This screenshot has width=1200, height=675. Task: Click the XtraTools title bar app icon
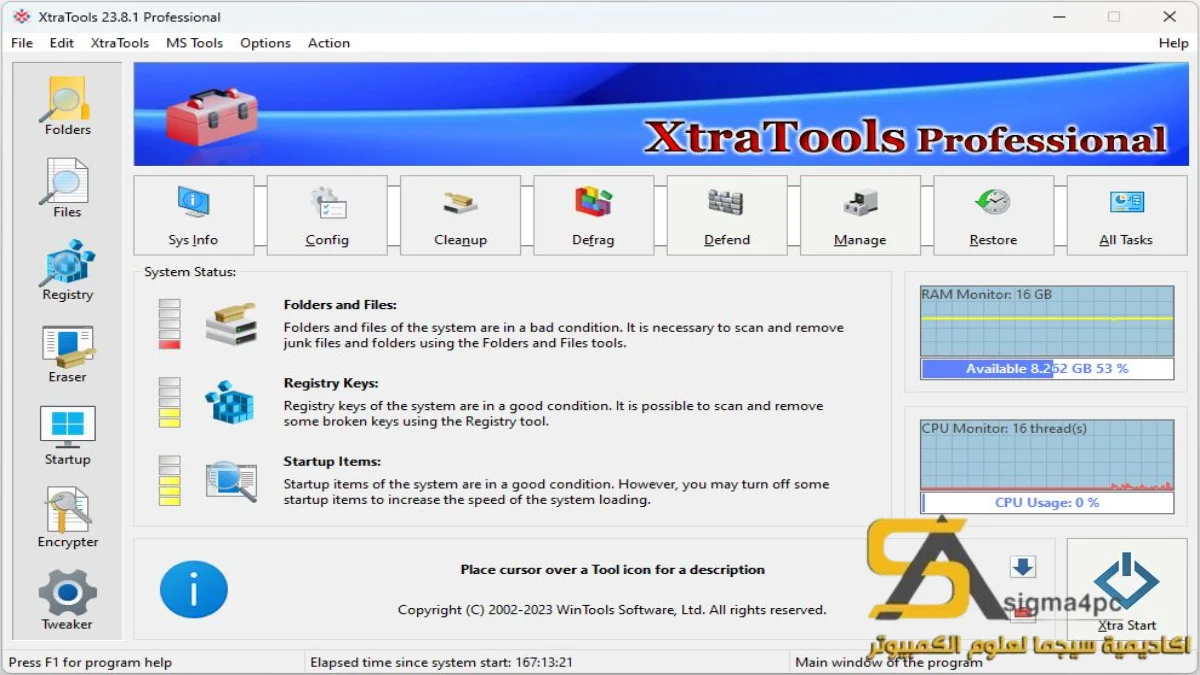click(20, 17)
